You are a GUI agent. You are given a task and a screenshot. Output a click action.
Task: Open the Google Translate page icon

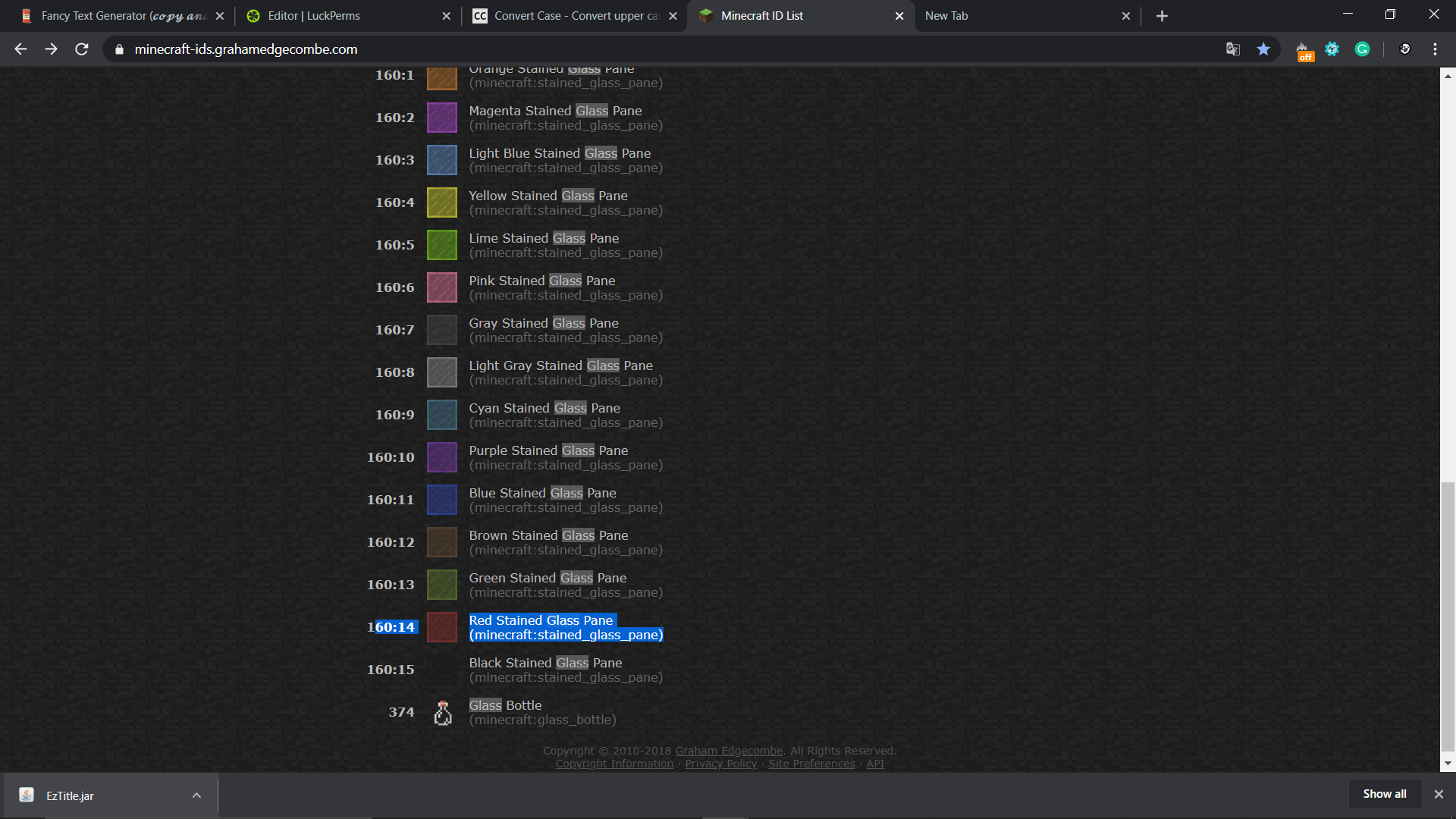coord(1233,49)
